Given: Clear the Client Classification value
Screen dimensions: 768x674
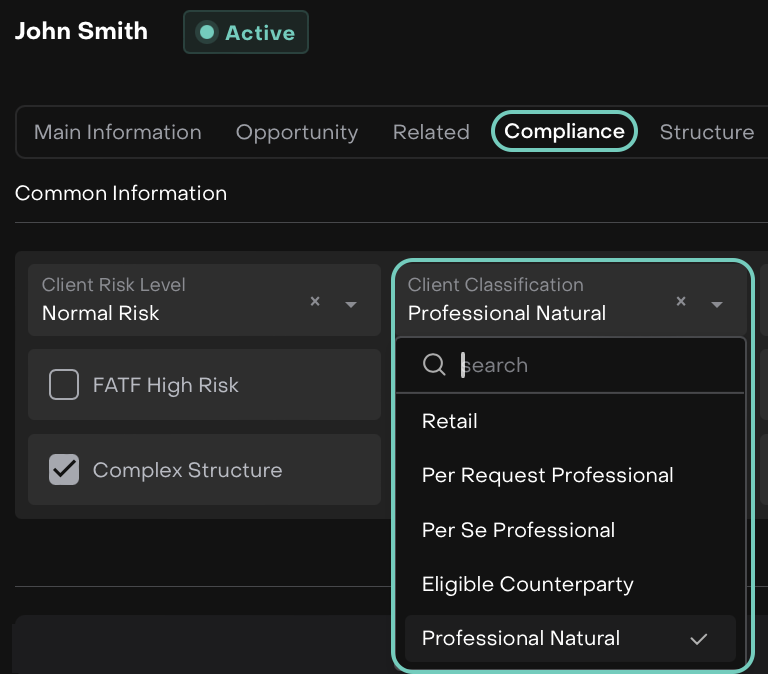Looking at the screenshot, I should pyautogui.click(x=681, y=302).
